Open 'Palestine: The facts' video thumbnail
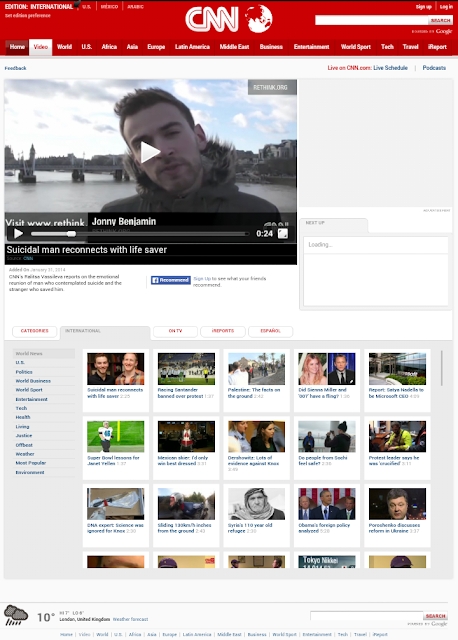Image resolution: width=458 pixels, height=640 pixels. [256, 369]
